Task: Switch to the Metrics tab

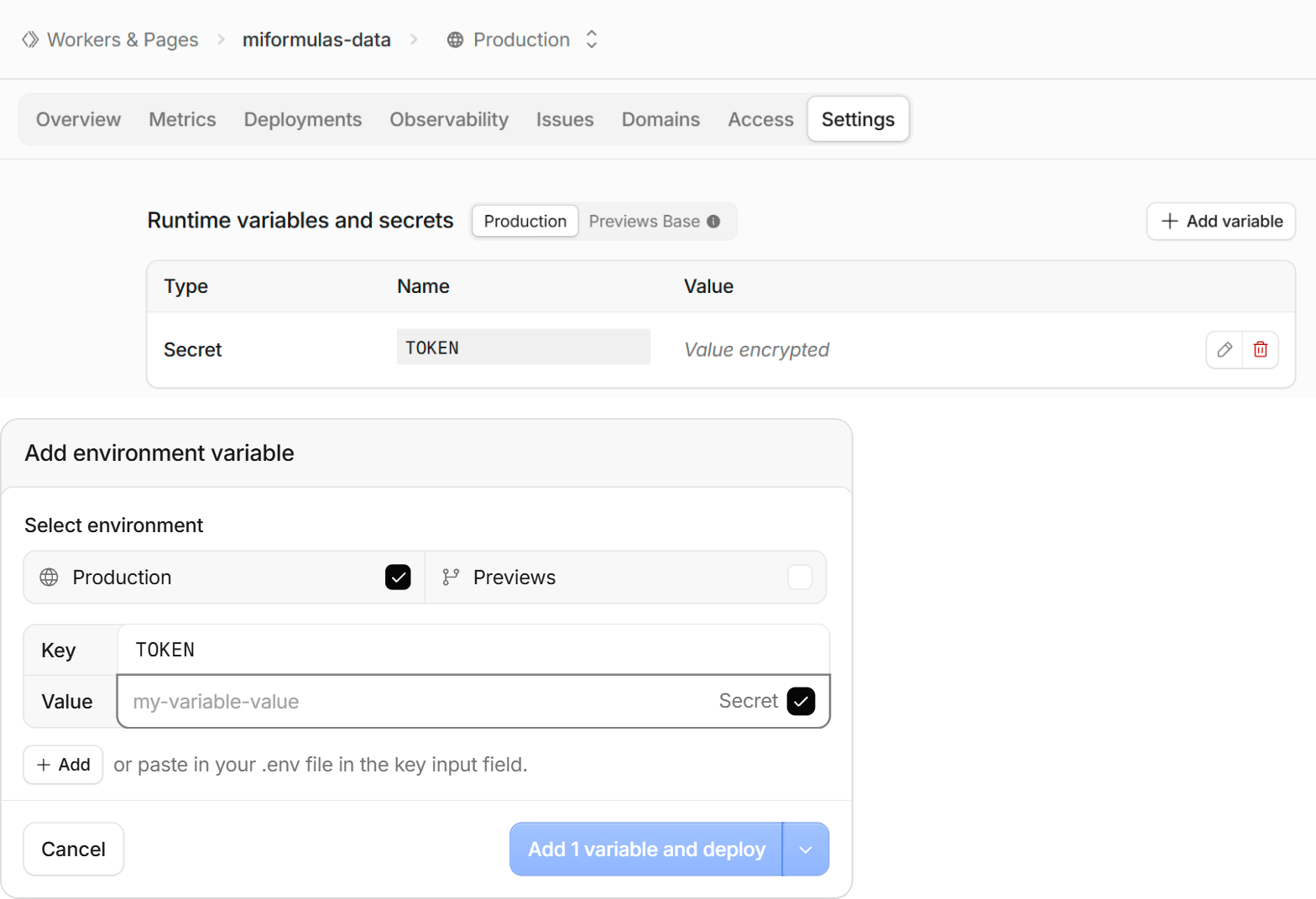Action: [182, 119]
